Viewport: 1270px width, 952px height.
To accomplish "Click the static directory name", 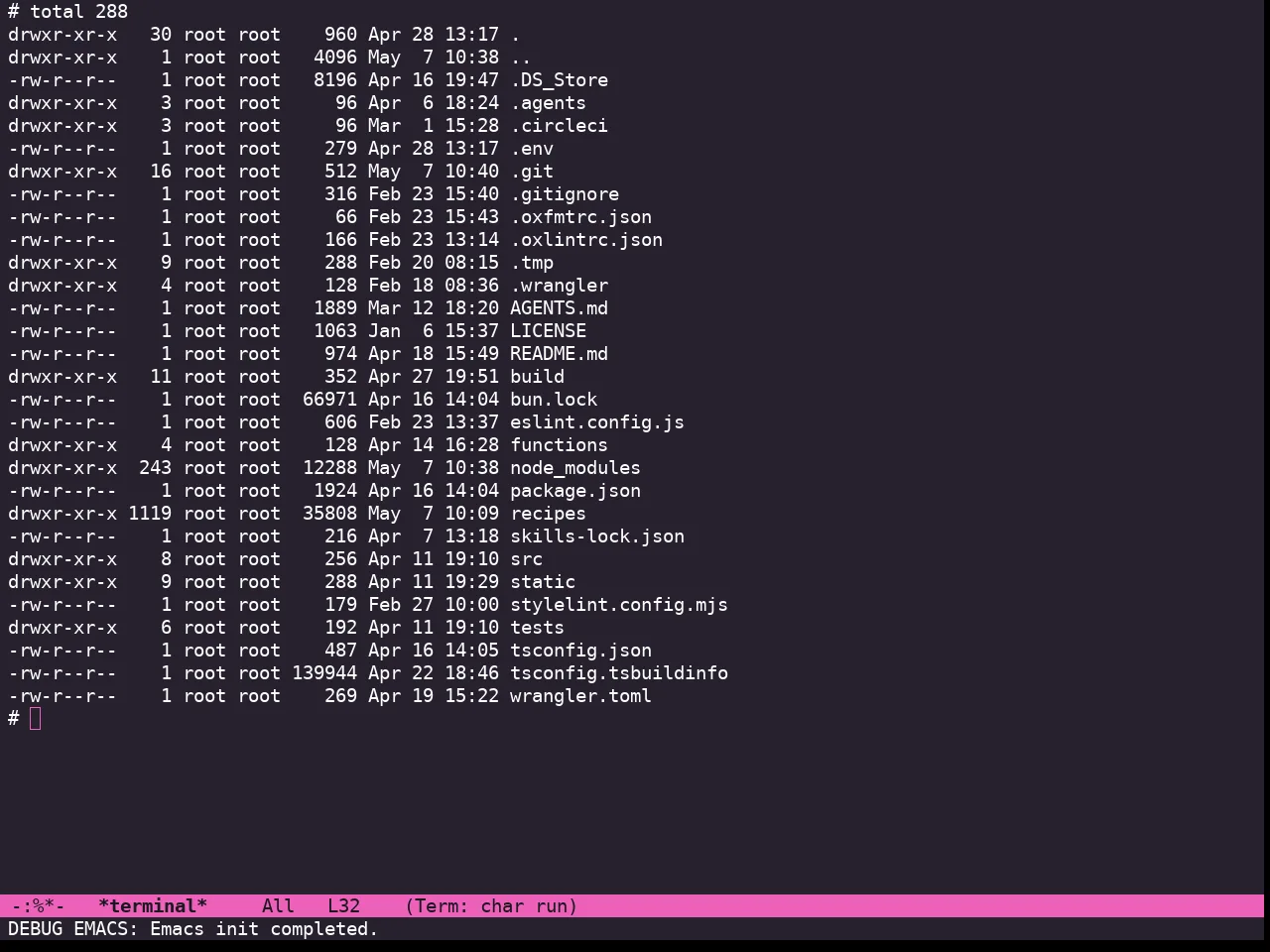I will tap(543, 582).
